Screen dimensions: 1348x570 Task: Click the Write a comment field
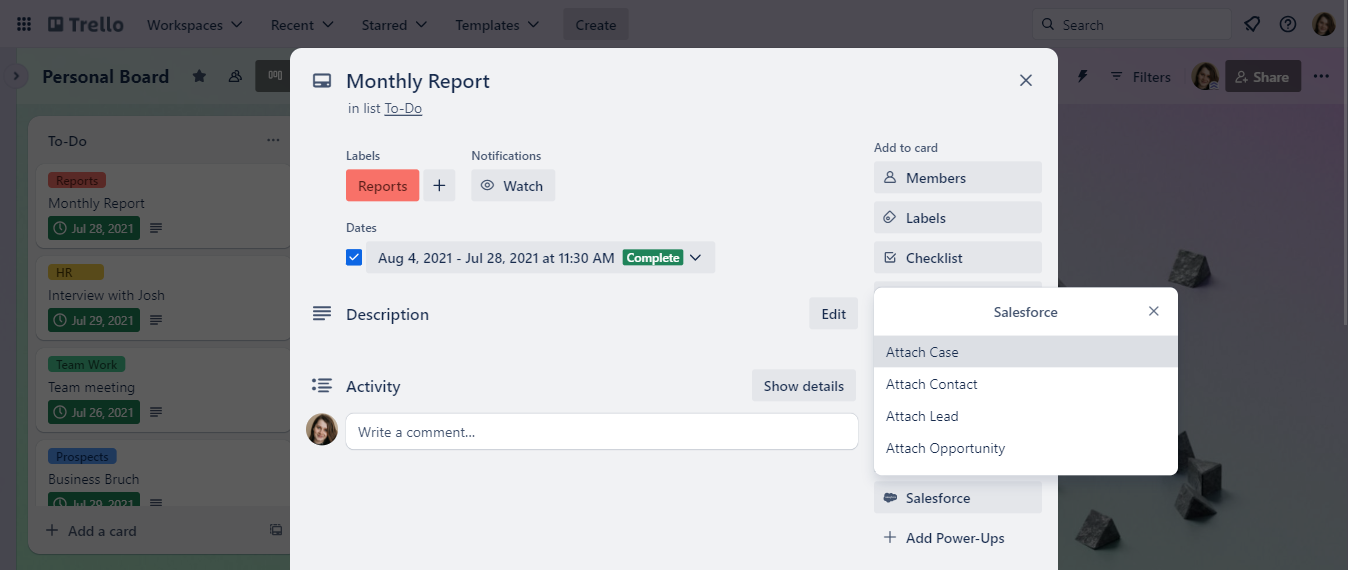point(601,432)
